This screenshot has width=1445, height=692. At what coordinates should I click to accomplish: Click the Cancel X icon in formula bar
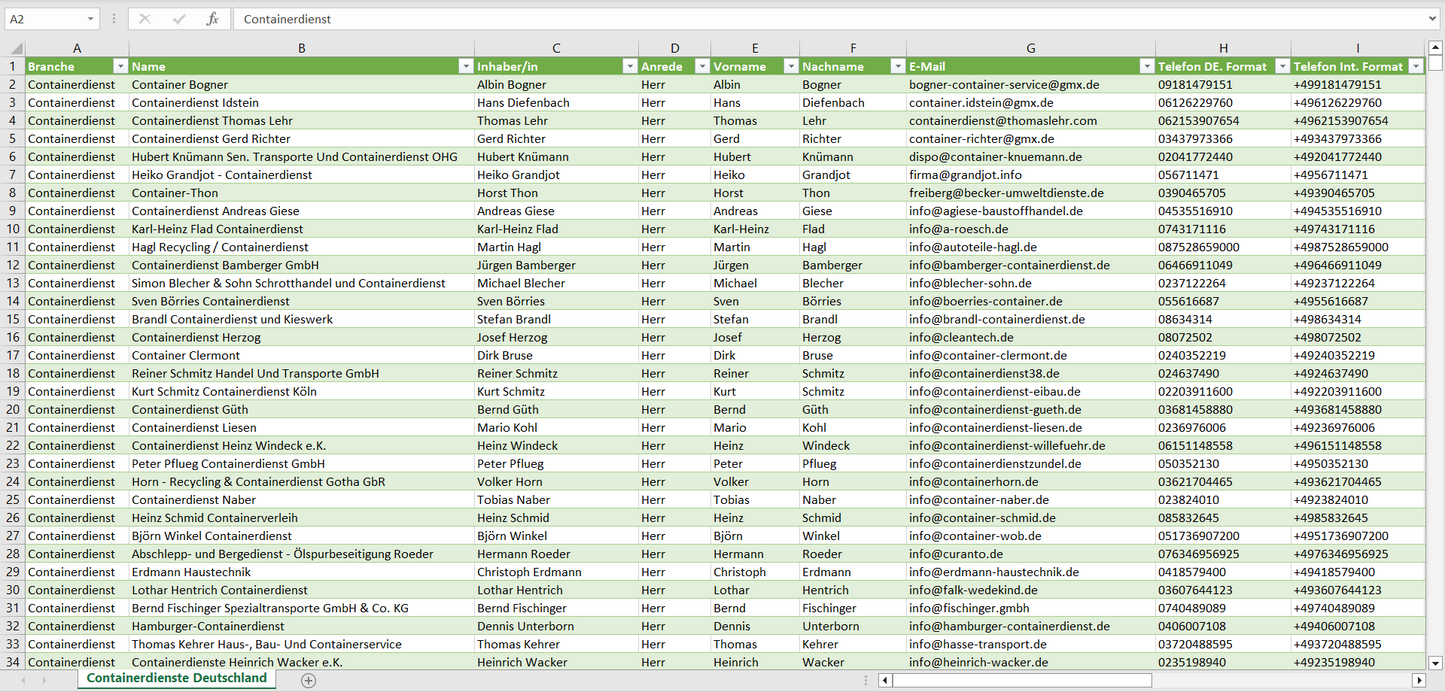pos(145,19)
